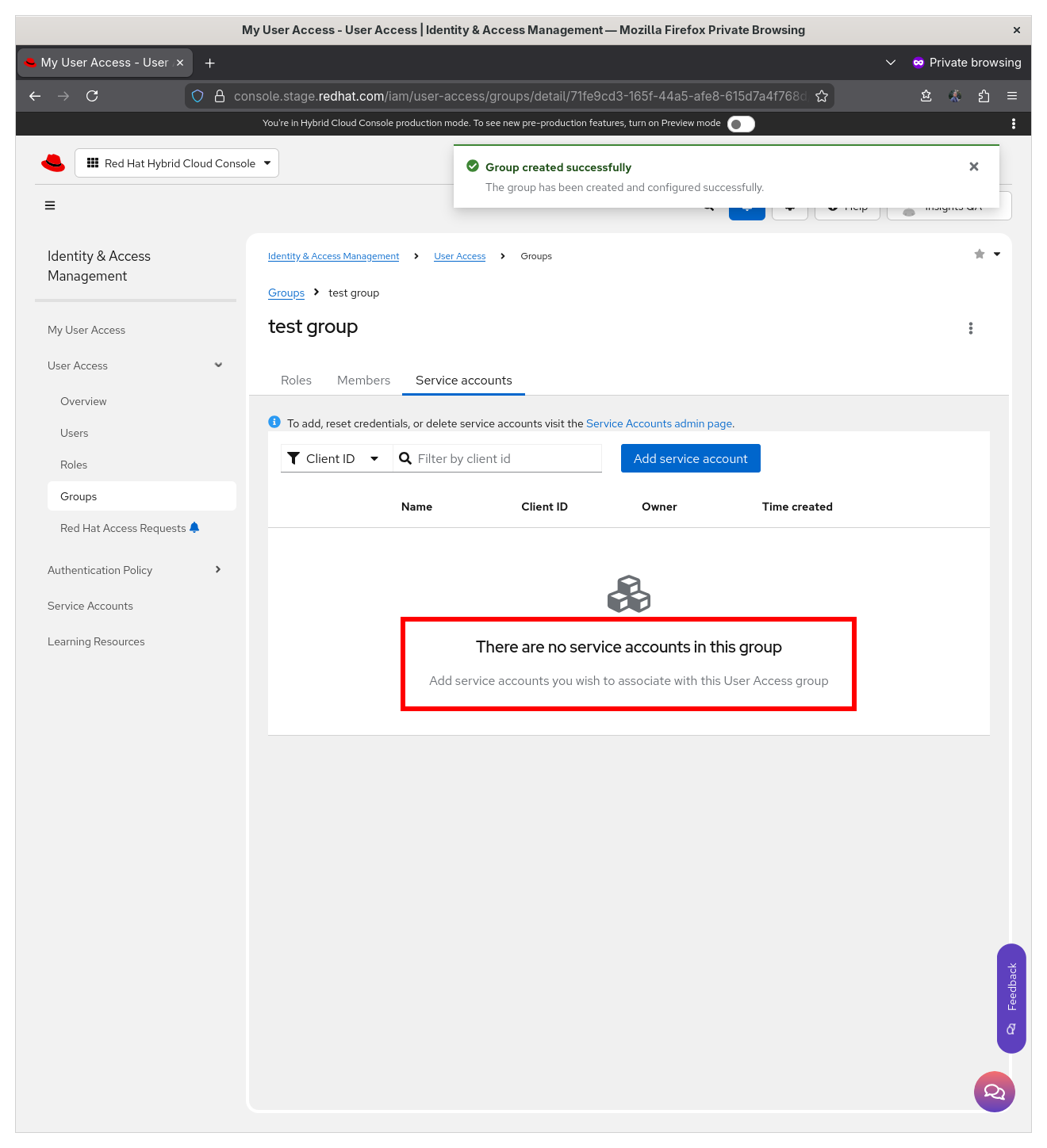
Task: Open the chat assistant bubble icon
Action: tap(995, 1092)
